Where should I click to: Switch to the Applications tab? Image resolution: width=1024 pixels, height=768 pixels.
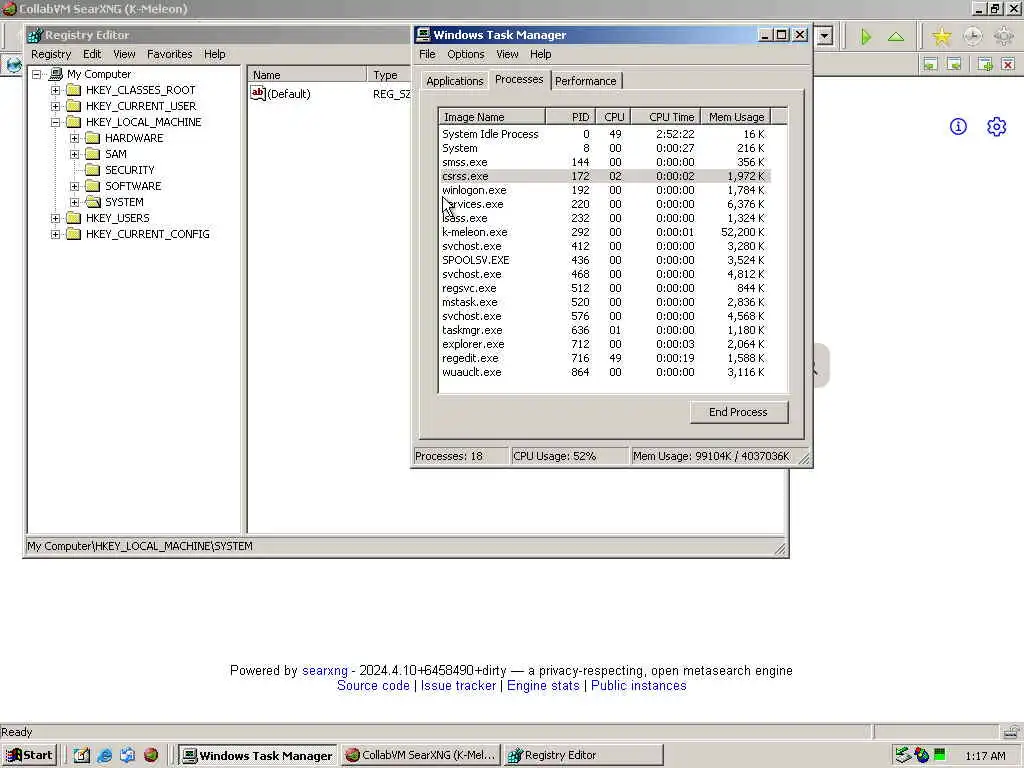[x=455, y=81]
